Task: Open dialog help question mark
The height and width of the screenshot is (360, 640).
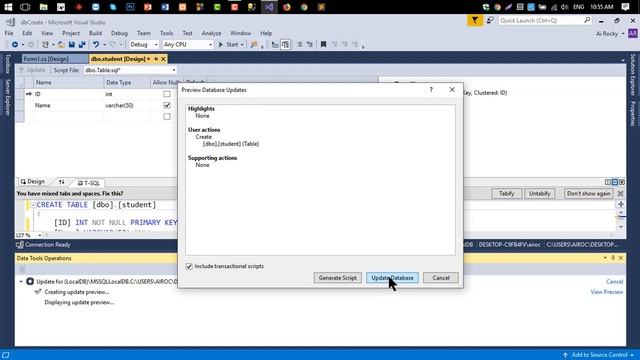Action: (x=431, y=89)
